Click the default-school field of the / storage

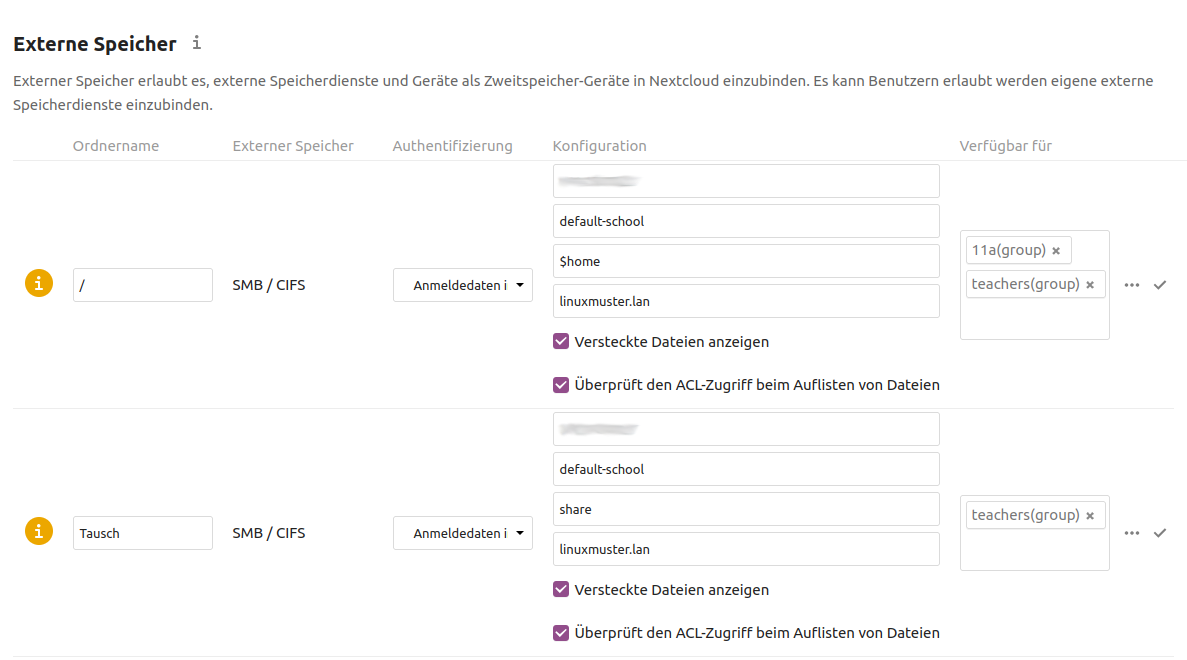(746, 221)
